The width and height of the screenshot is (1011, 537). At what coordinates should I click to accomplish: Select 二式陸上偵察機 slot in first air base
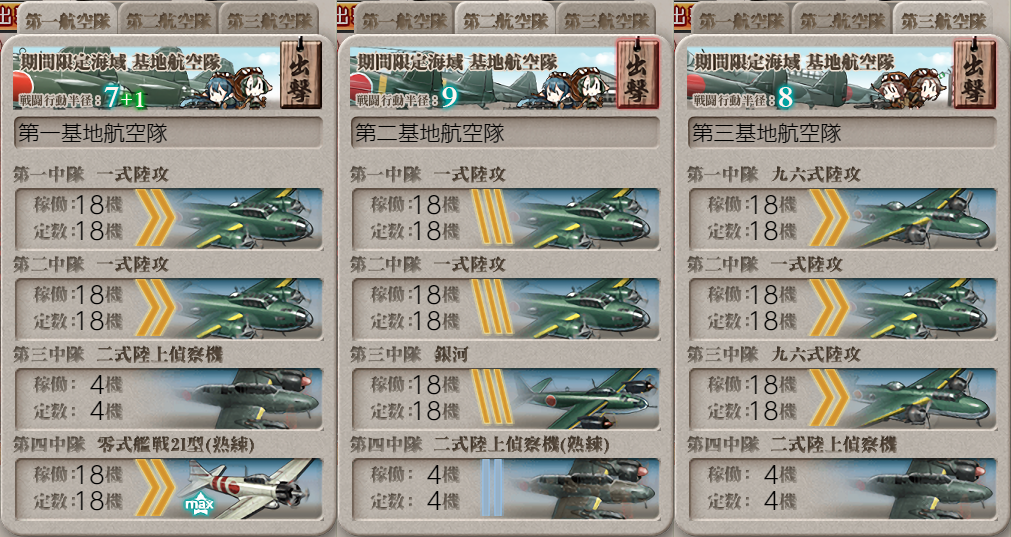tap(168, 398)
